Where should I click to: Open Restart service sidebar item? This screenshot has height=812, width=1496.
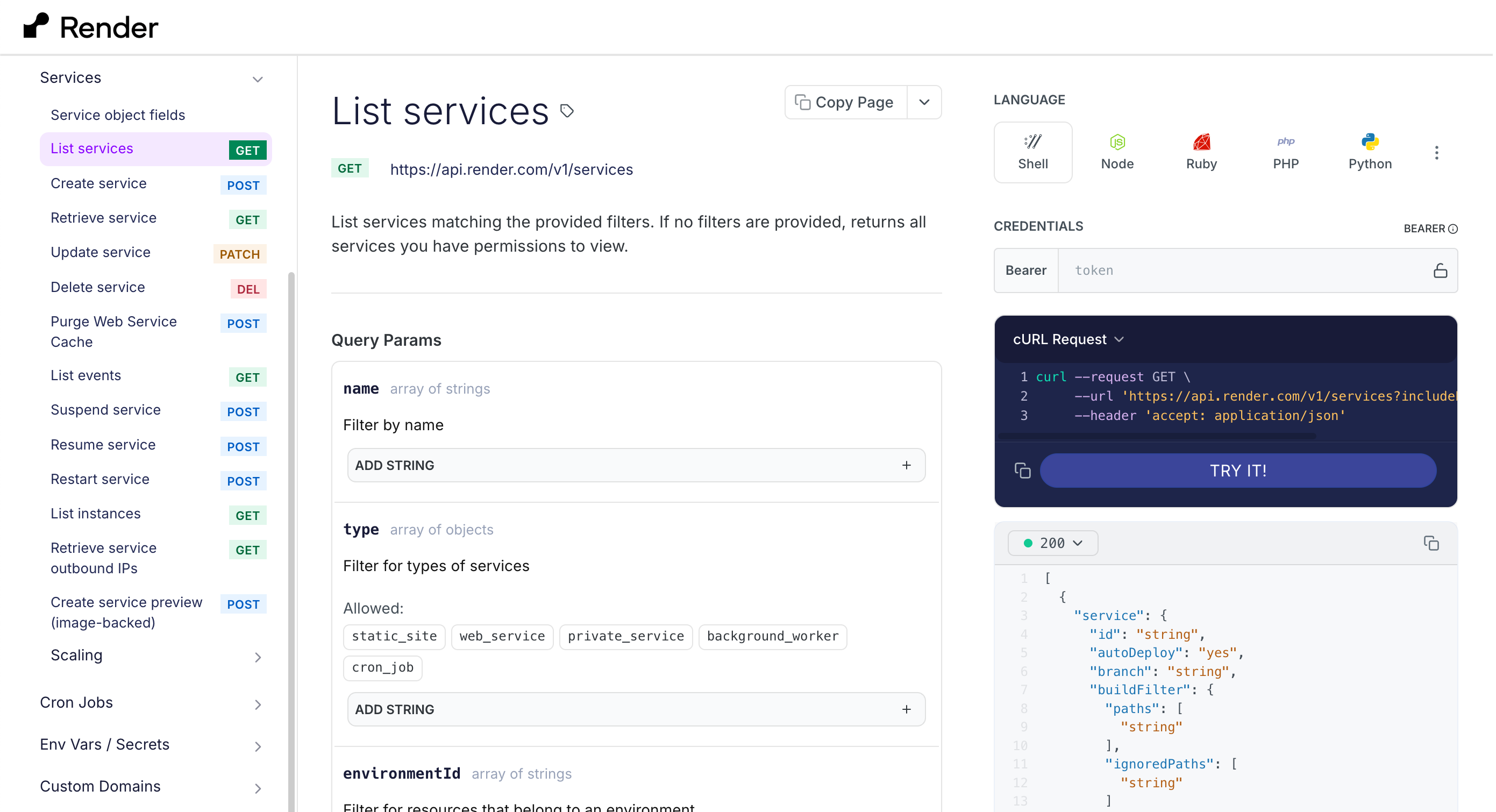click(x=155, y=480)
